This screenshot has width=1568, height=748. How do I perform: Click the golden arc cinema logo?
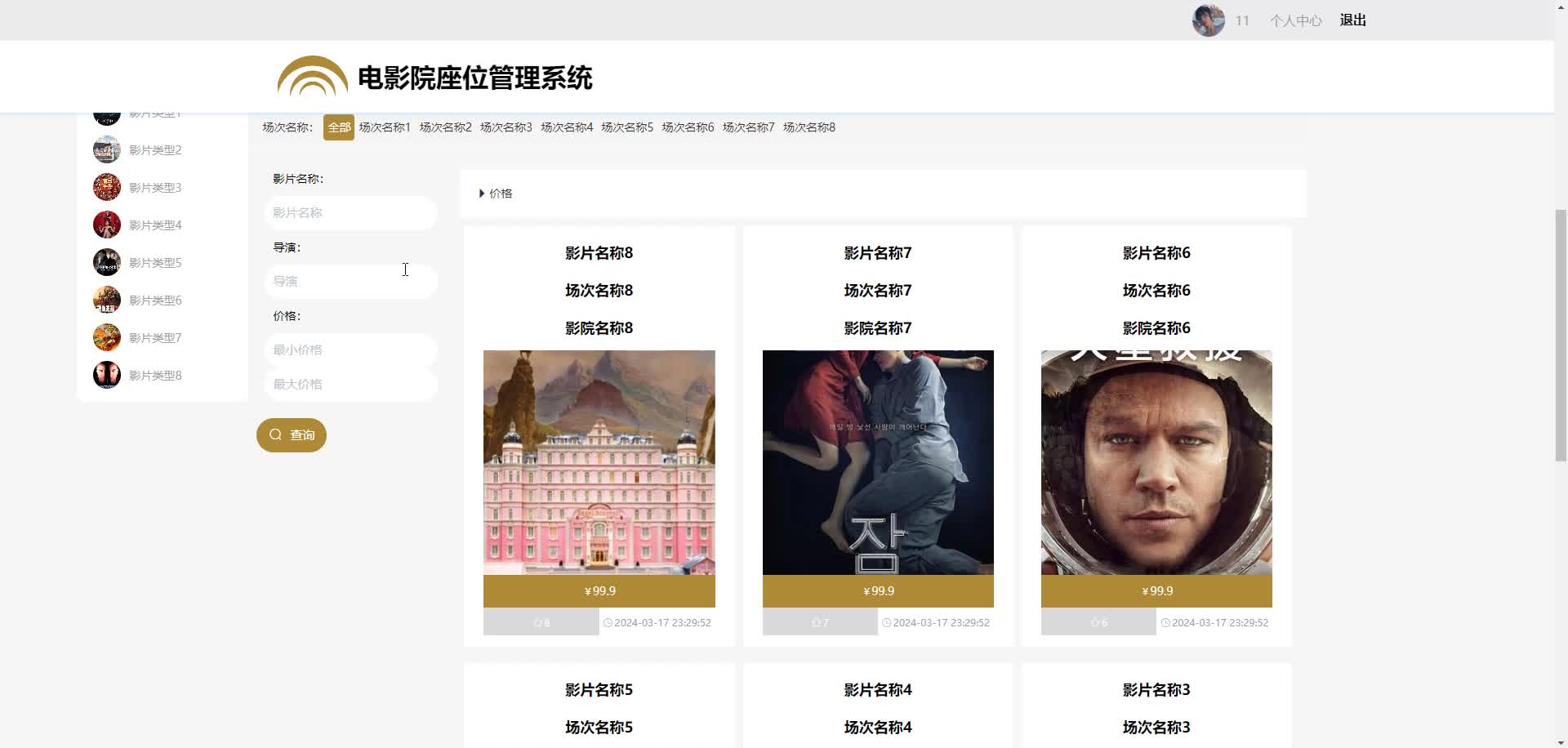pyautogui.click(x=313, y=76)
